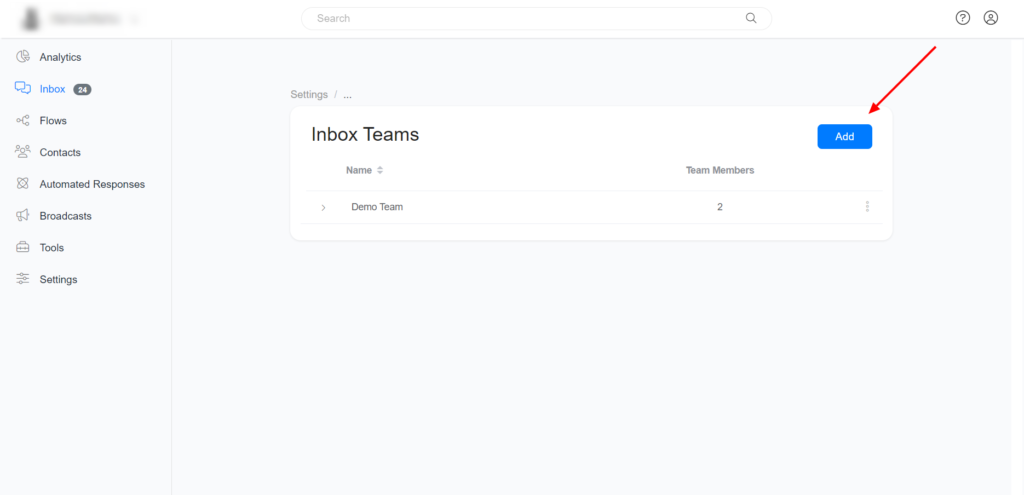The width and height of the screenshot is (1024, 495).
Task: Click the Analytics pie chart icon
Action: (23, 57)
